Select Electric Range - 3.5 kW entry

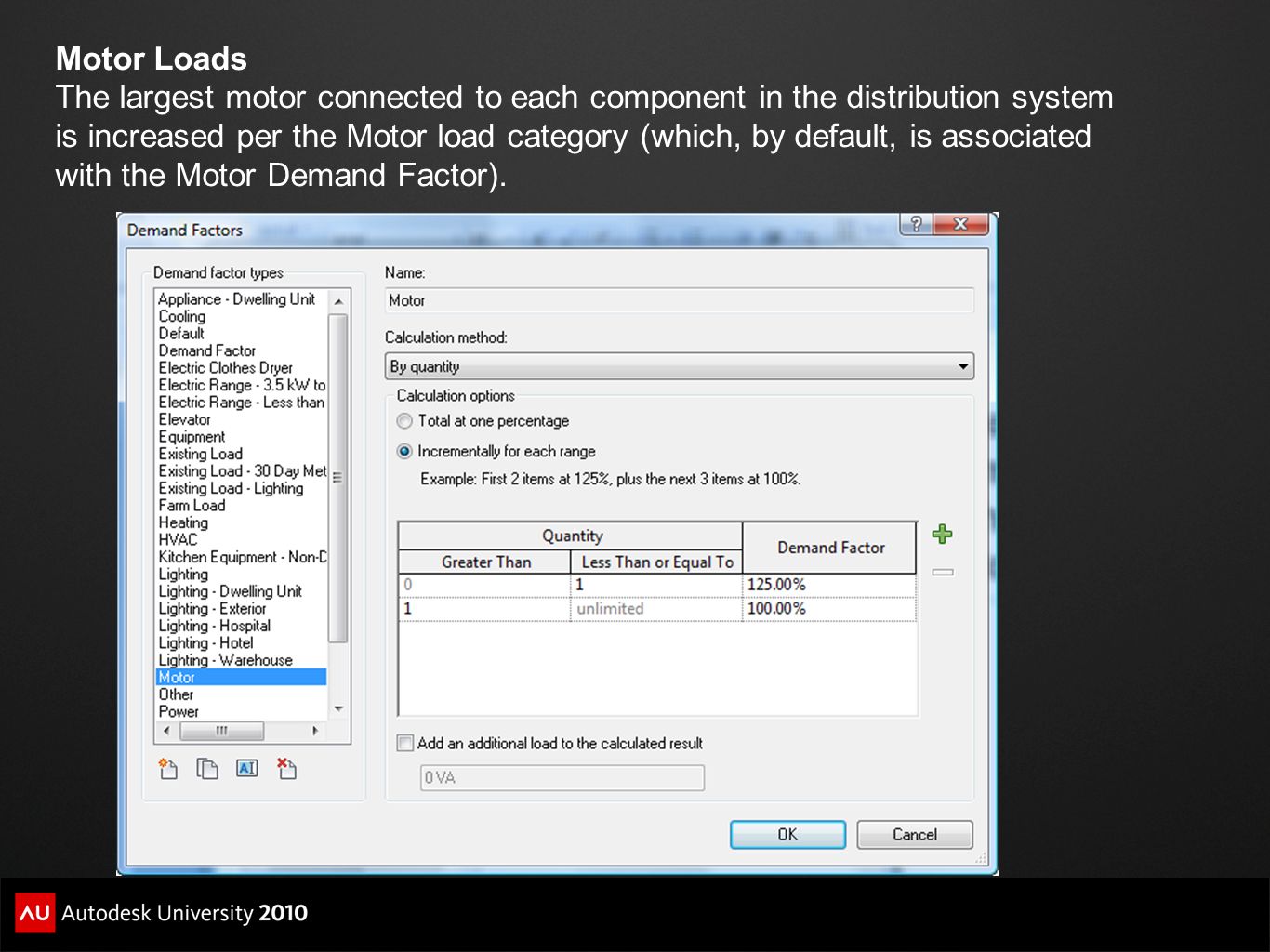(x=242, y=385)
